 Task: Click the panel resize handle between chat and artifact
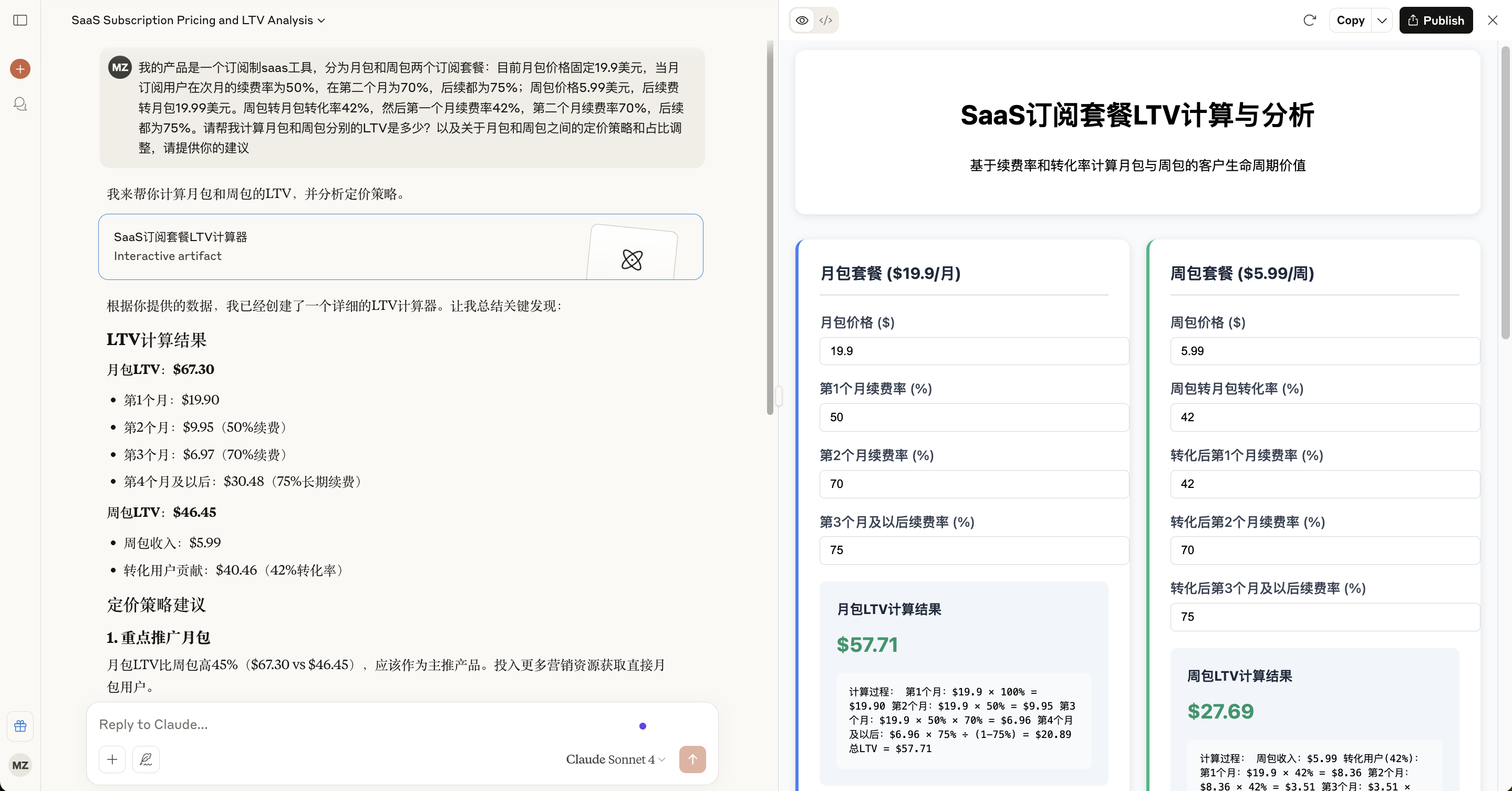point(778,395)
